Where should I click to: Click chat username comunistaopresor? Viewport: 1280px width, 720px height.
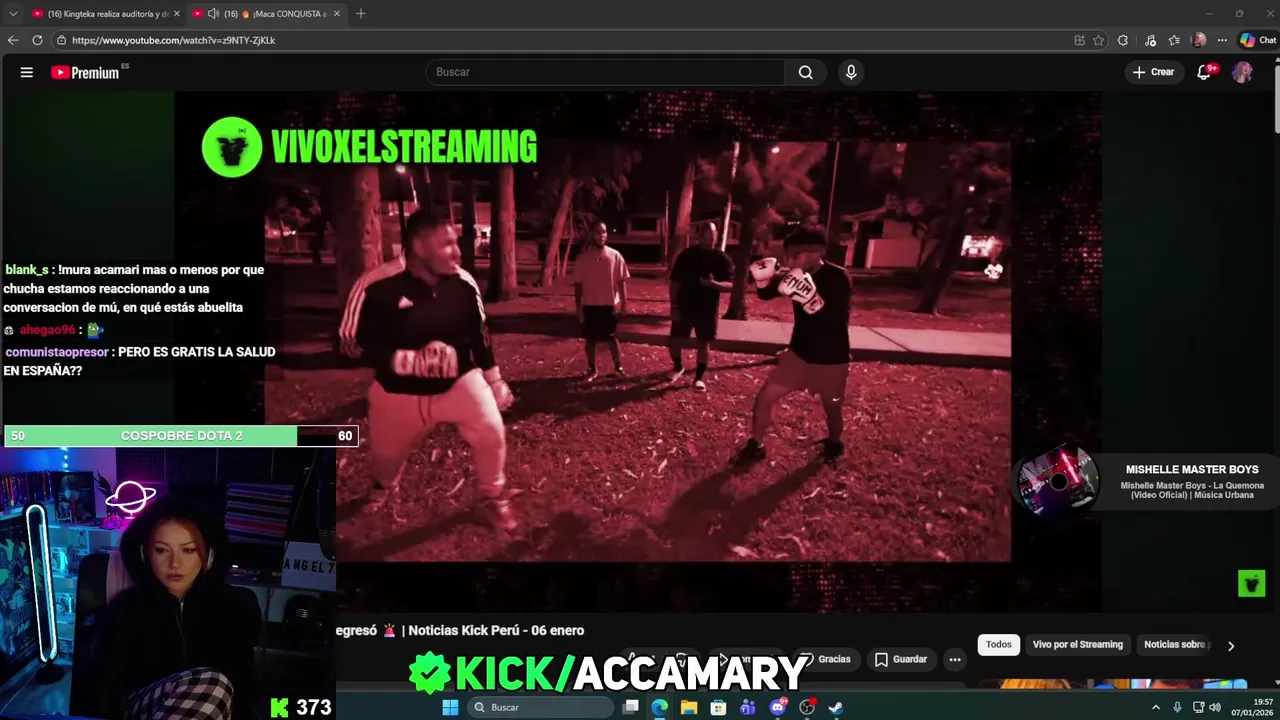pos(57,352)
